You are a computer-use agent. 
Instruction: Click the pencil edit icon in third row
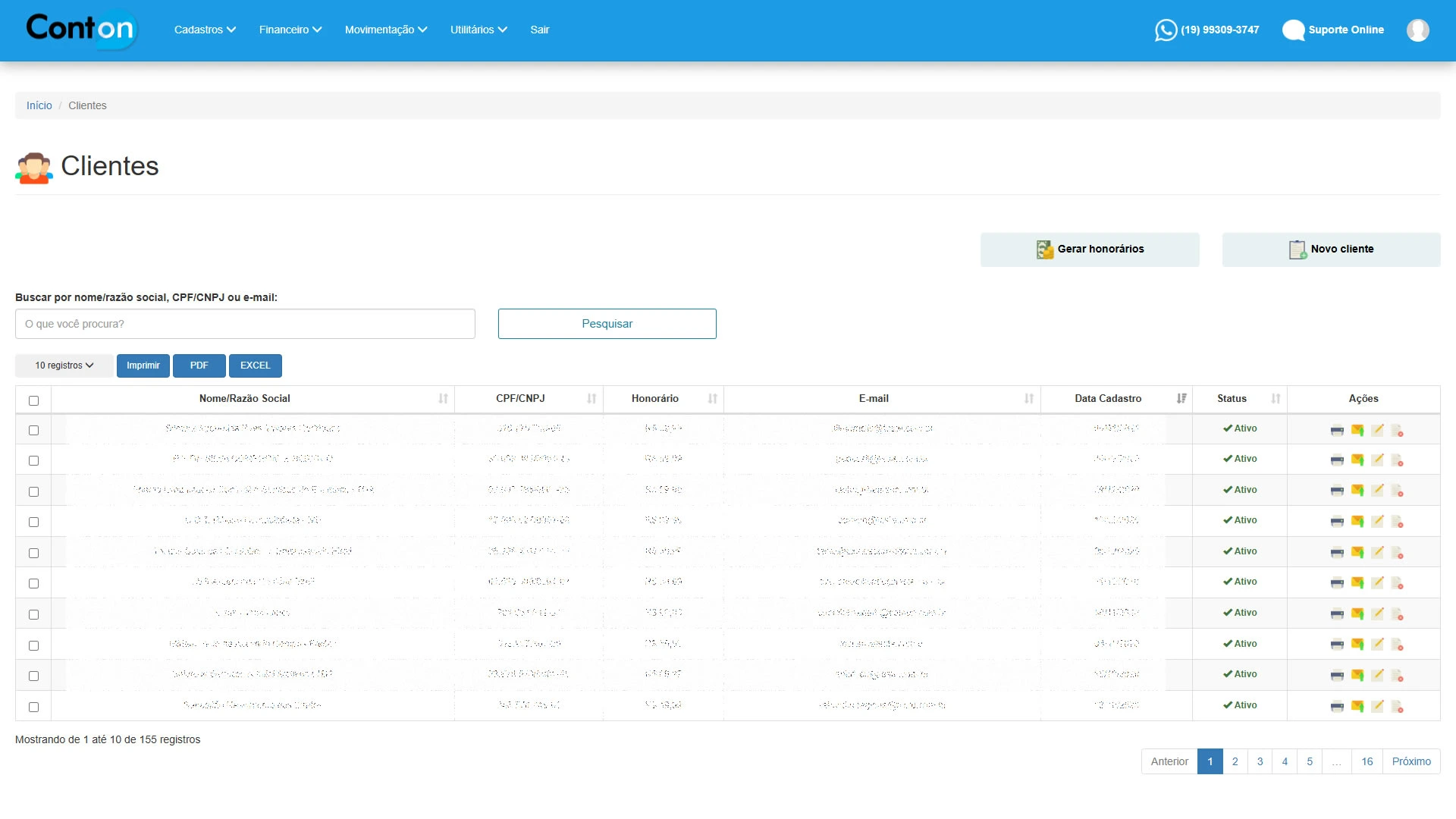pos(1377,491)
